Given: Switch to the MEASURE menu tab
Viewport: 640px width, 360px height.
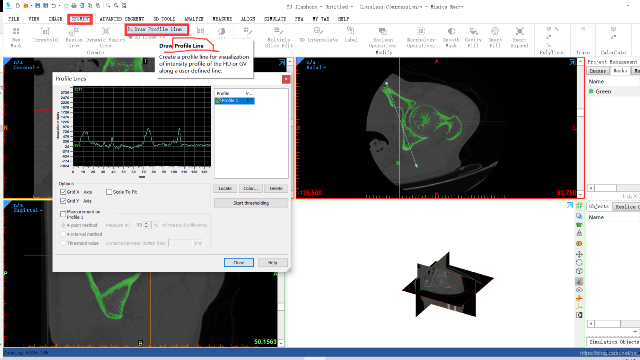Looking at the screenshot, I should tap(222, 19).
